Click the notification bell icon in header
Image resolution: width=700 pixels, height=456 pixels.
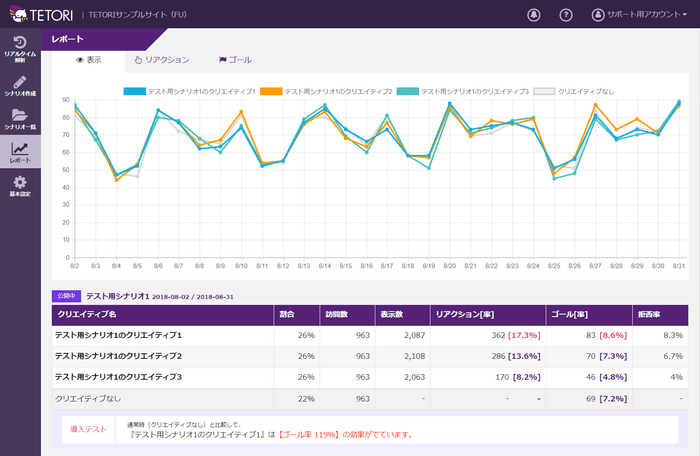[x=533, y=15]
